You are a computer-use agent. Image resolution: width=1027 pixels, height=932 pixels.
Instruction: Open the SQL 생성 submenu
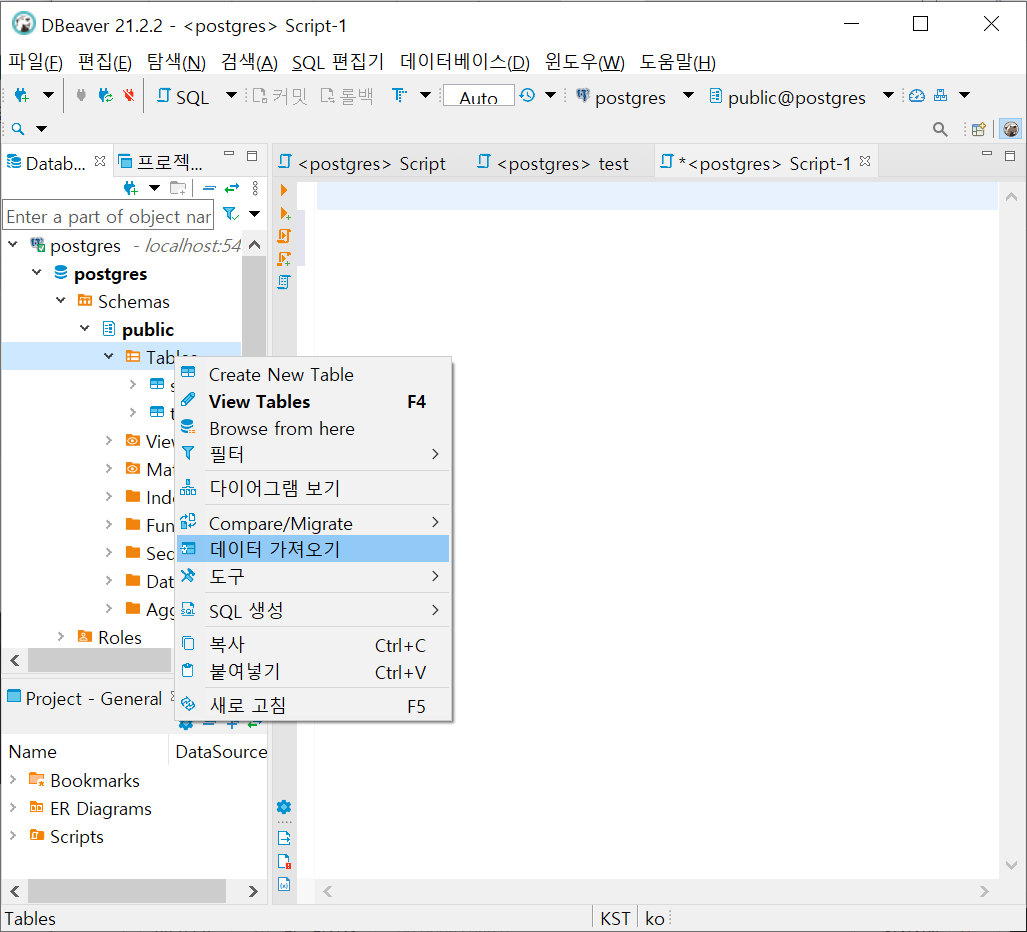313,610
